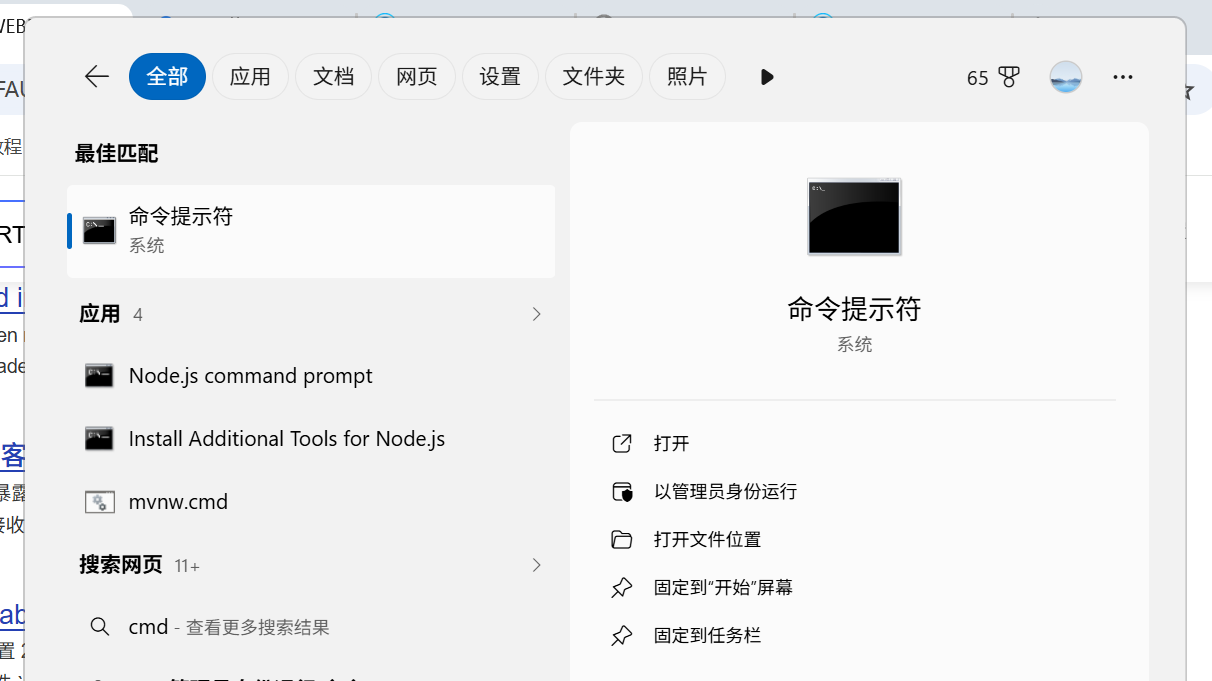This screenshot has height=681, width=1212.
Task: Click the search magnifier icon beside cmd
Action: click(x=99, y=627)
